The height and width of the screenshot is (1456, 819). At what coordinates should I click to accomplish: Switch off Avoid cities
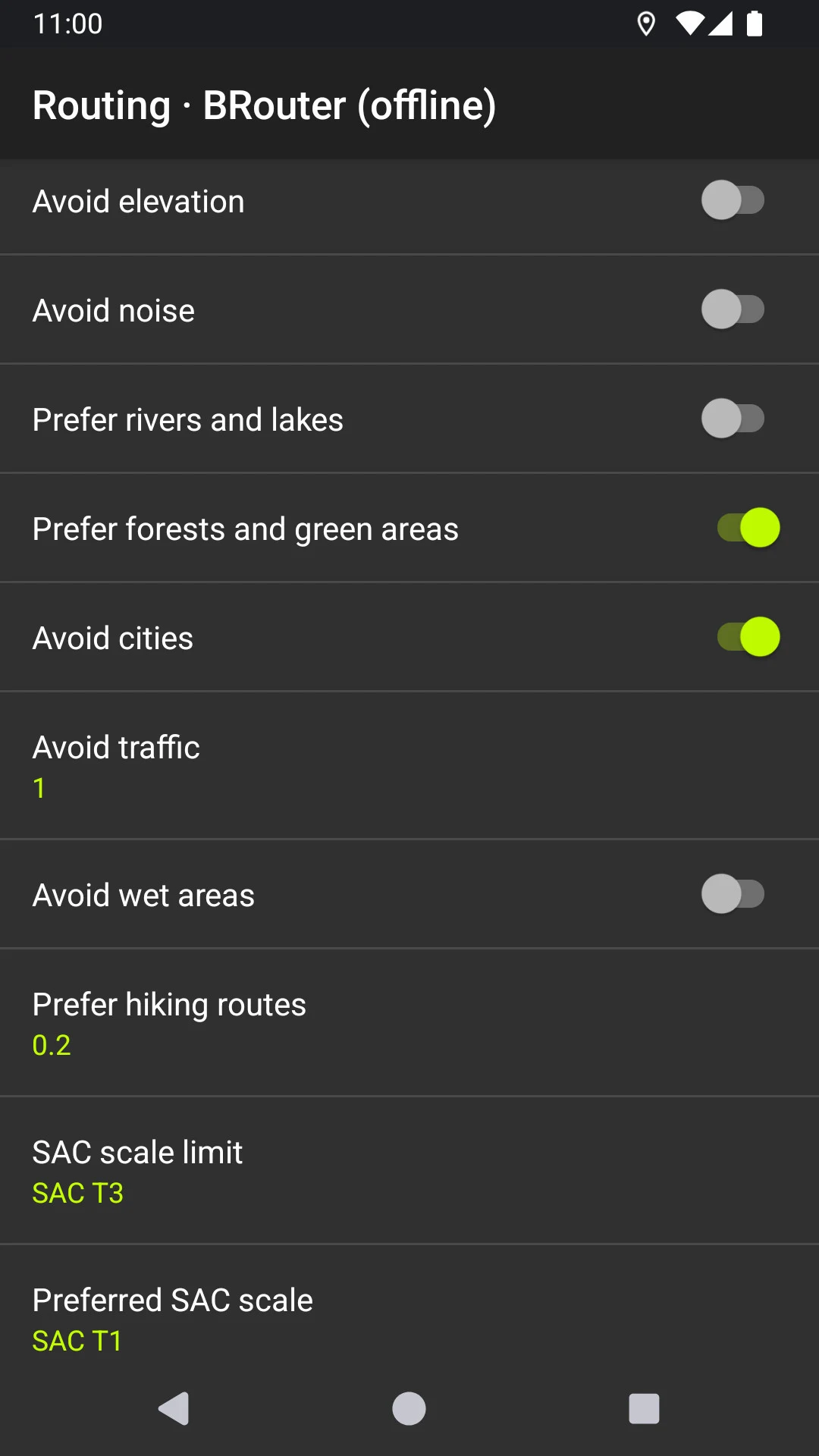coord(748,638)
